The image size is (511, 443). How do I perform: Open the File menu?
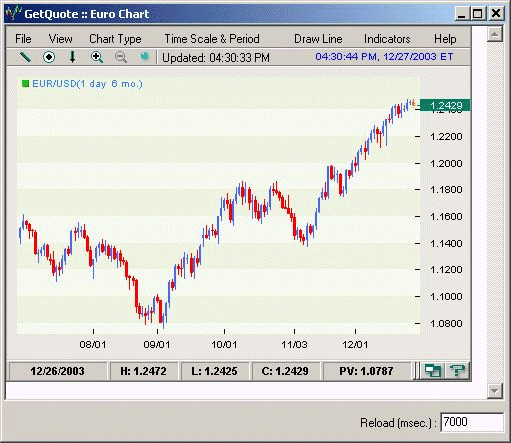23,39
